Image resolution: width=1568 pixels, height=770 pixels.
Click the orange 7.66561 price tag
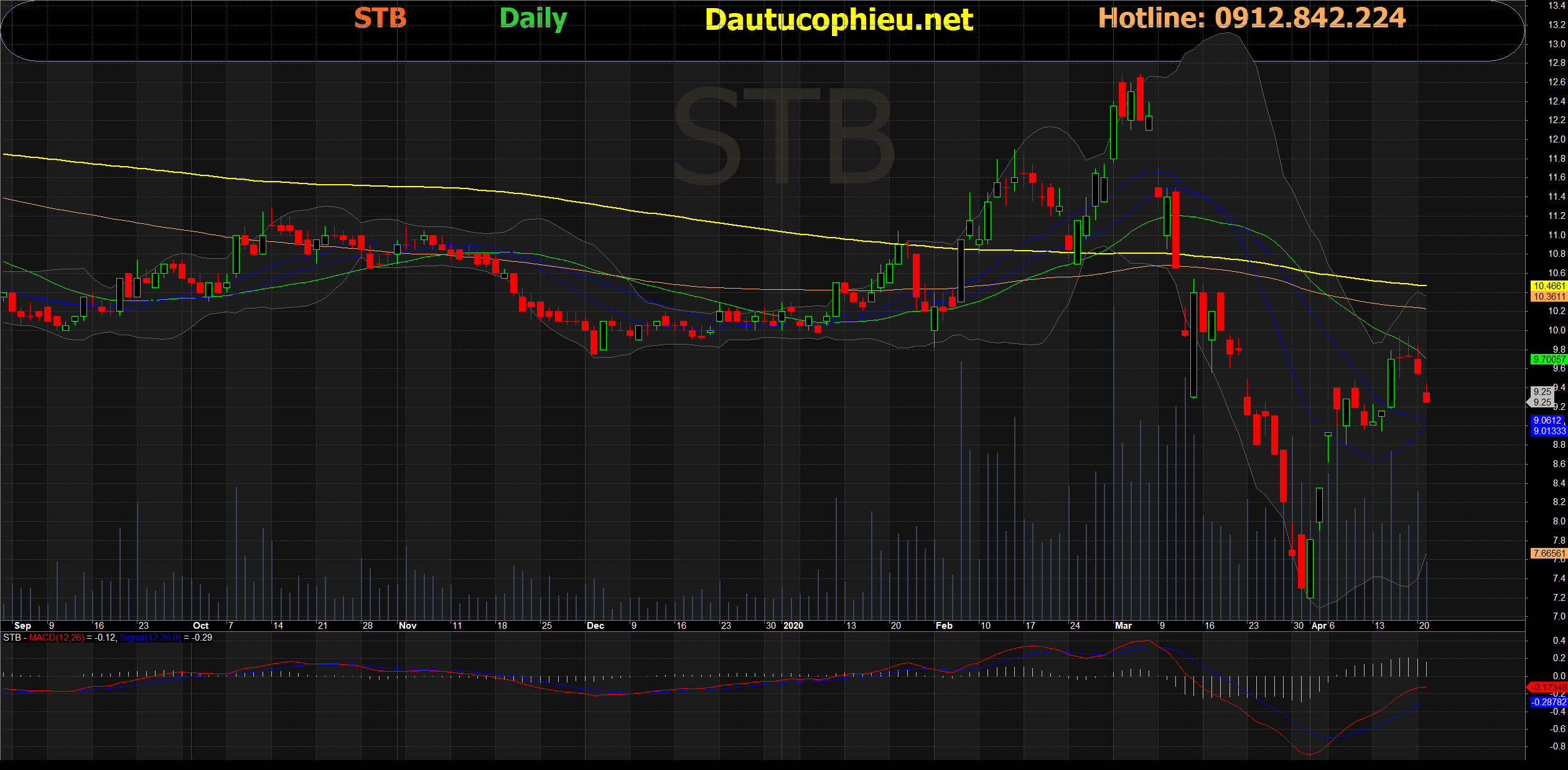coord(1548,553)
